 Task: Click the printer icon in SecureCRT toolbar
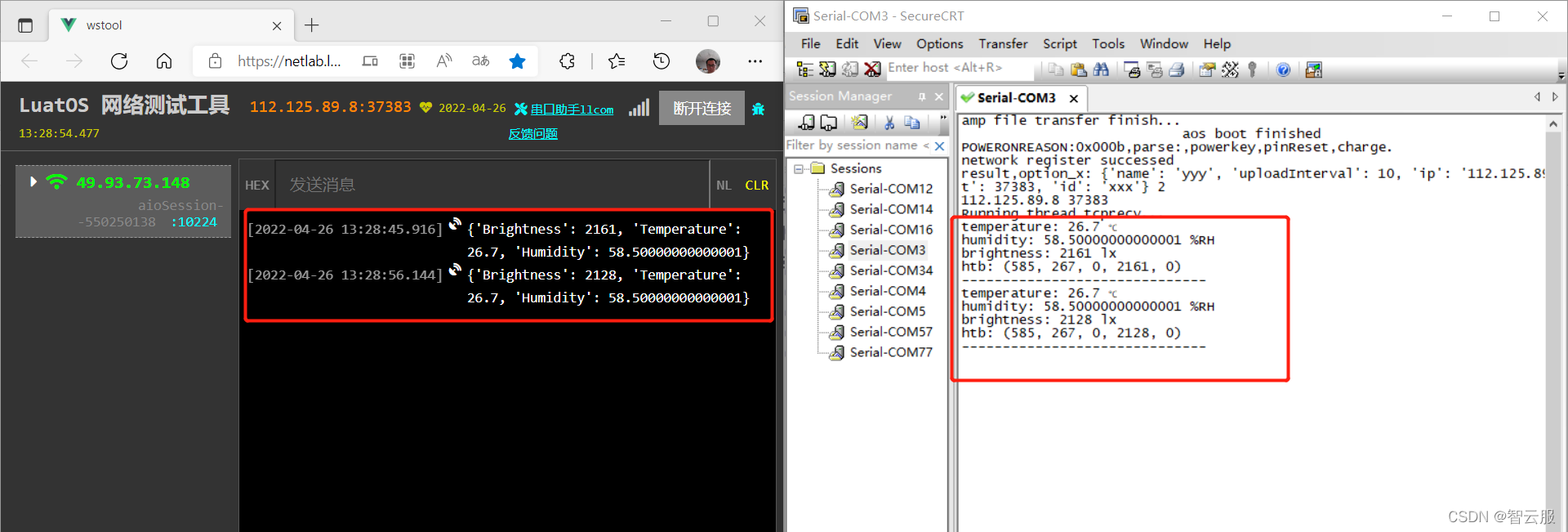pos(1177,69)
